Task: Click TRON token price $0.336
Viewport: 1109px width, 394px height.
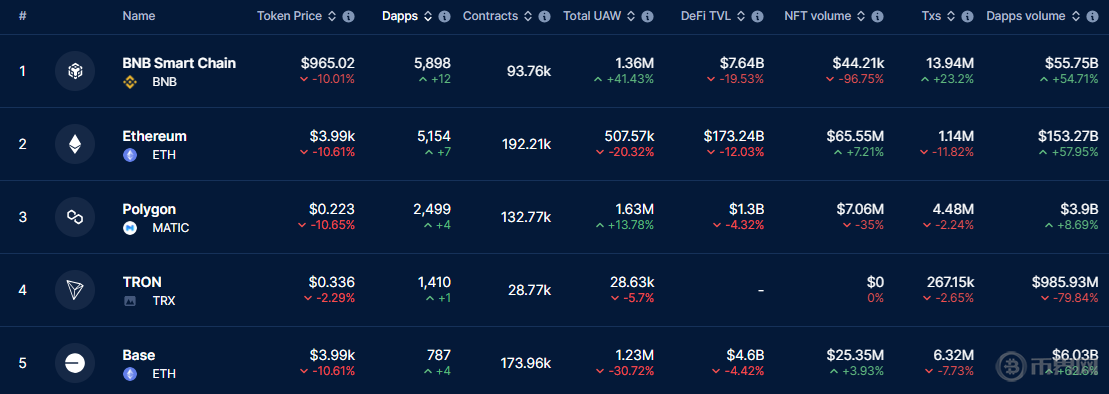Action: tap(332, 282)
